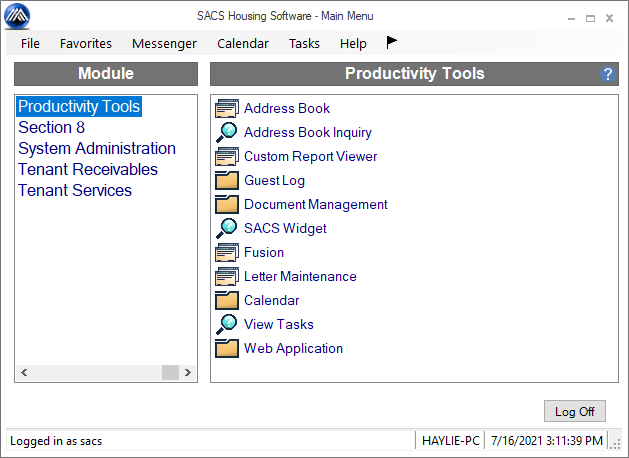Close the Main Menu window
The height and width of the screenshot is (458, 629).
click(609, 18)
